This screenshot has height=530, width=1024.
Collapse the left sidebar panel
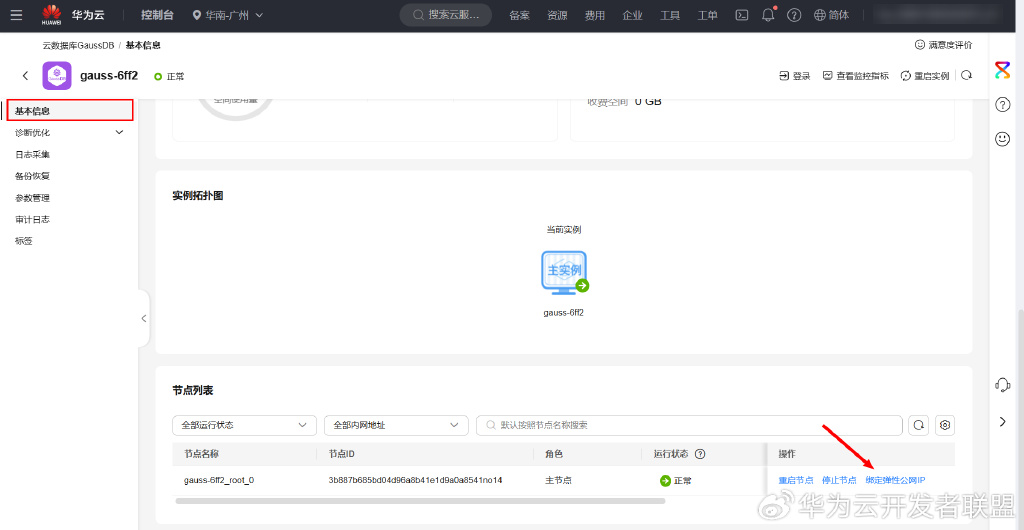click(144, 319)
